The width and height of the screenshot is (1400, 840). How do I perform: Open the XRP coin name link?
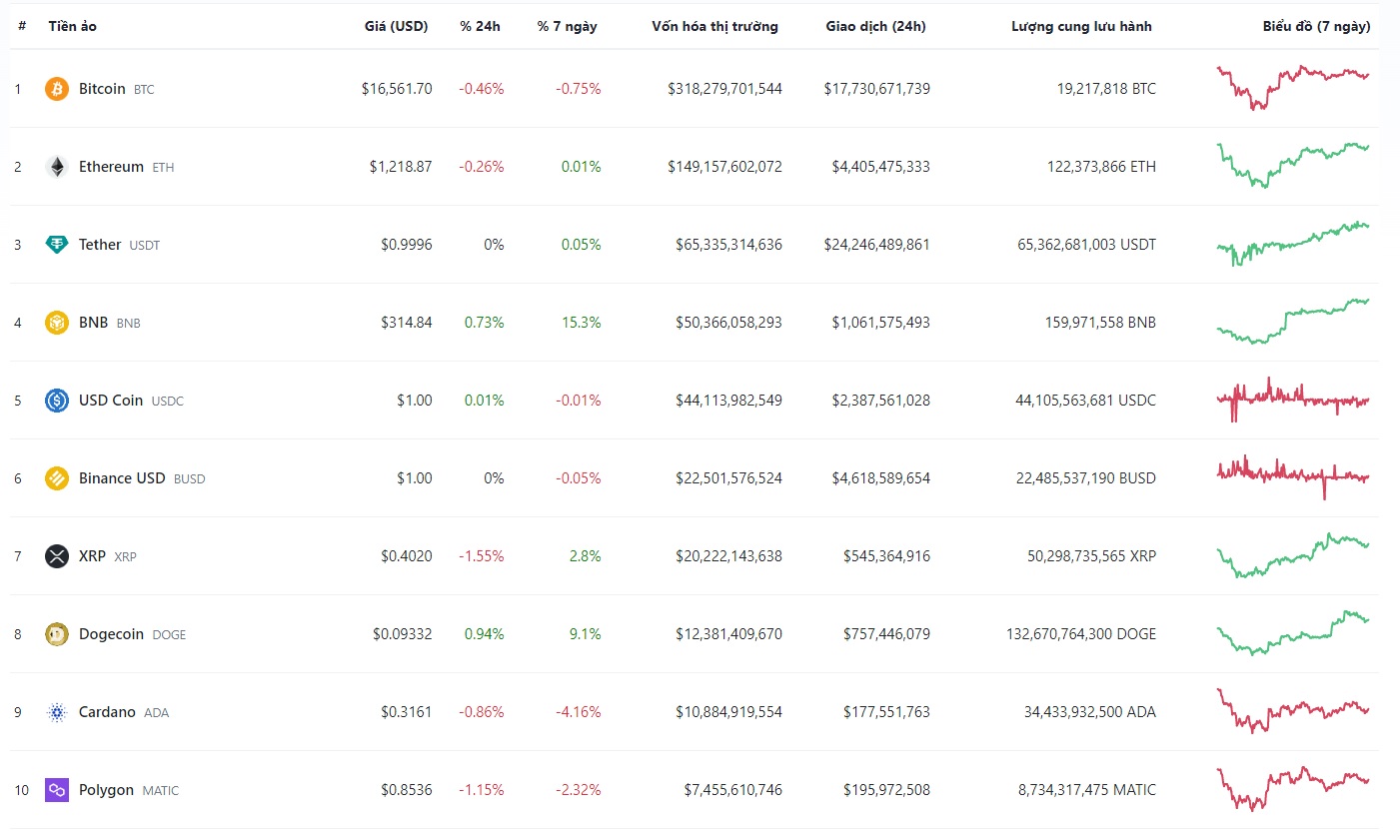coord(92,556)
